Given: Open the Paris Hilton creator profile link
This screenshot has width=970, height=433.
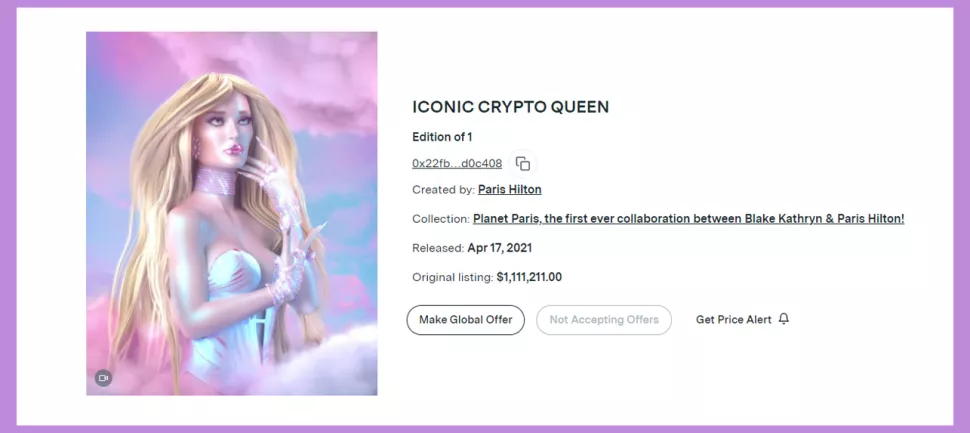Looking at the screenshot, I should pos(510,189).
